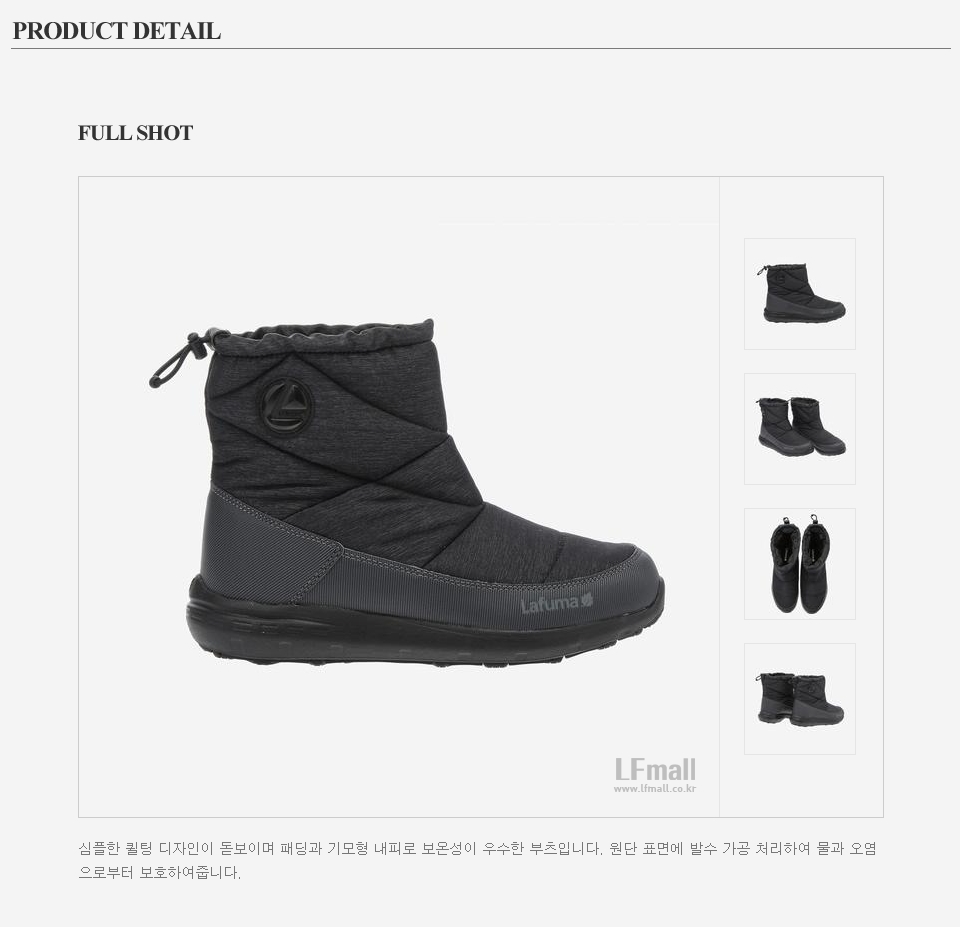Click the black outsole of the boot
Viewport: 960px width, 927px height.
point(422,631)
